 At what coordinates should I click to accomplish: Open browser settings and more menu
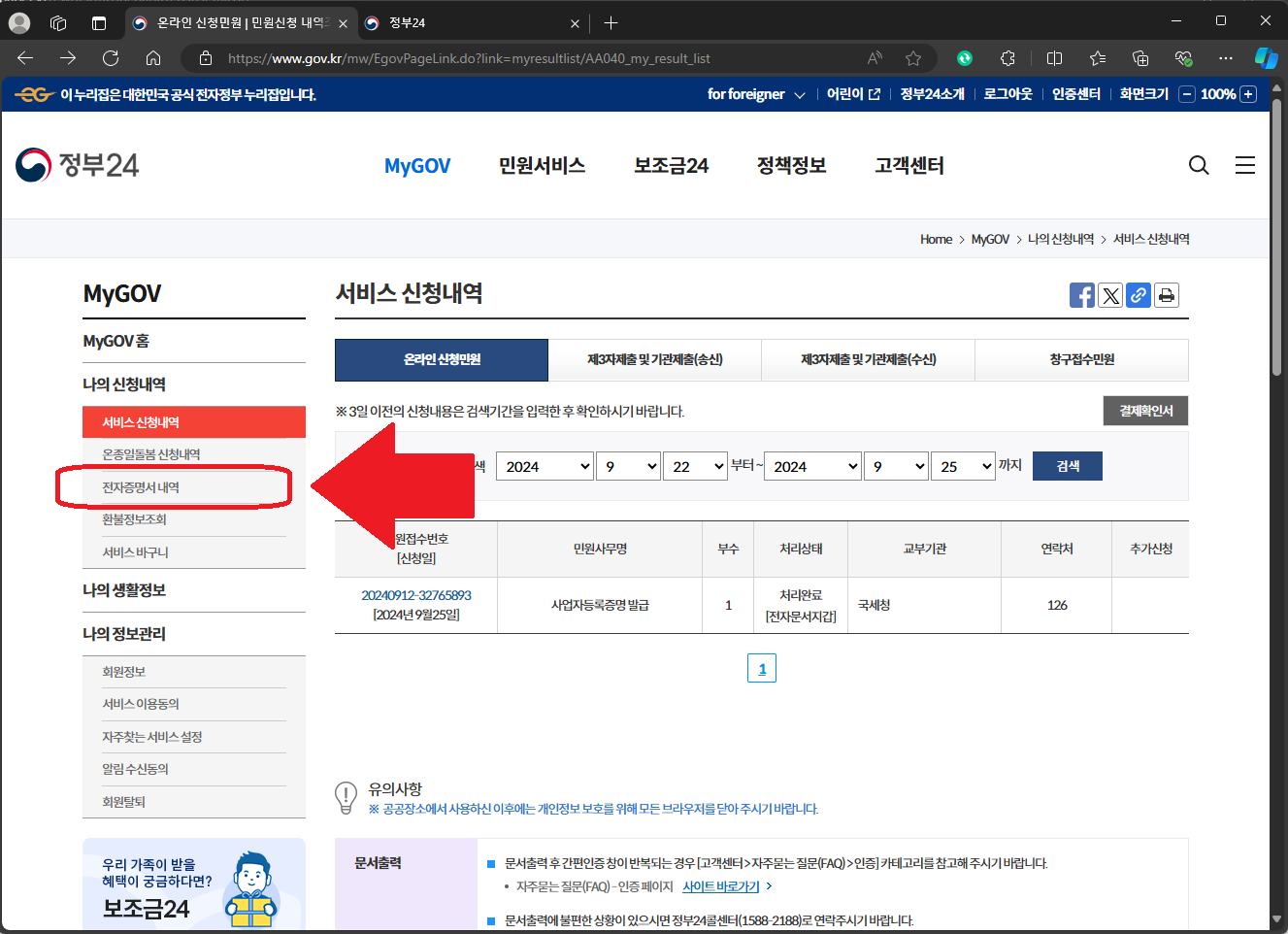[1226, 58]
